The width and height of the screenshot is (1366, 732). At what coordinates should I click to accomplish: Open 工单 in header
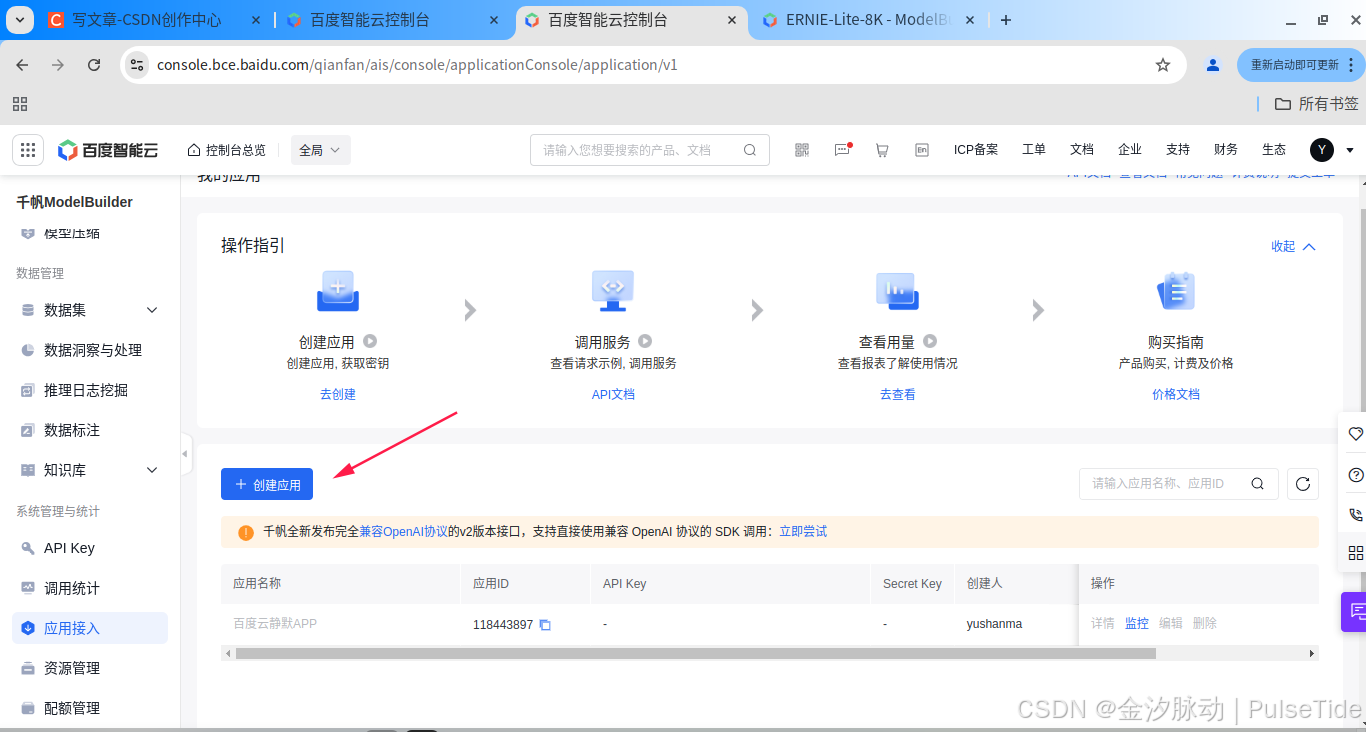1034,150
